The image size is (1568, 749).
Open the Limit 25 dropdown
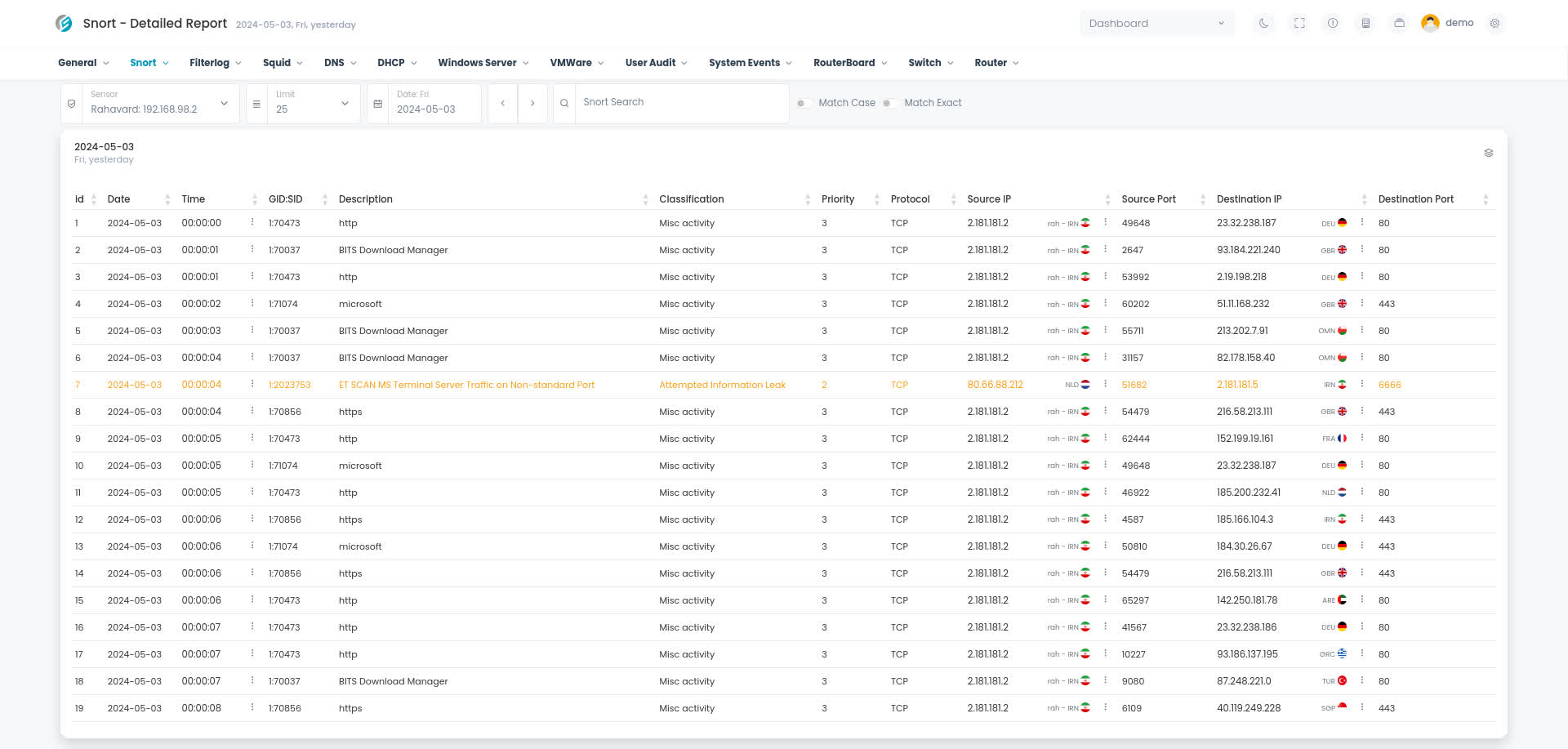pos(314,104)
